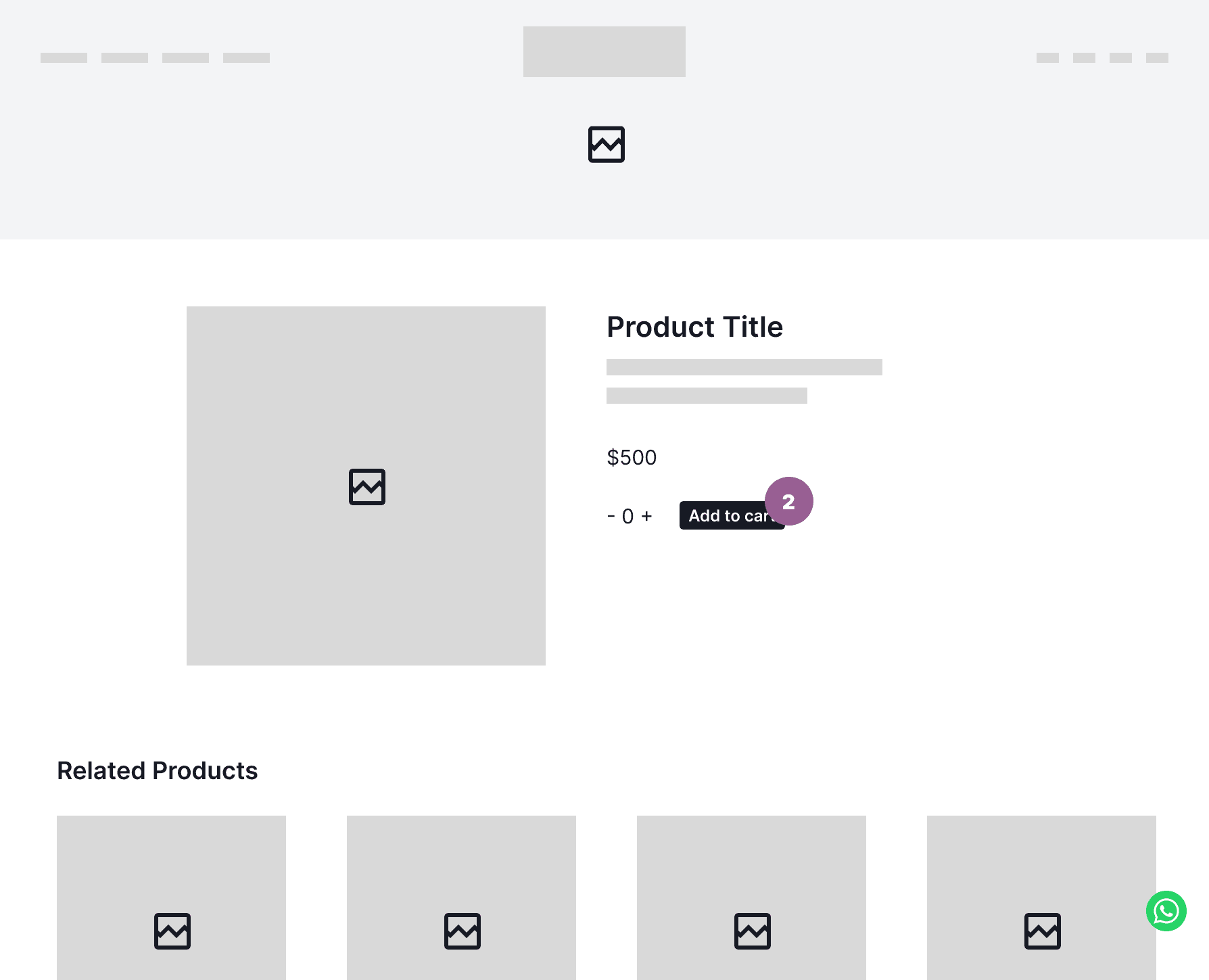This screenshot has height=980, width=1209.
Task: Click the site logo placeholder
Action: [604, 51]
